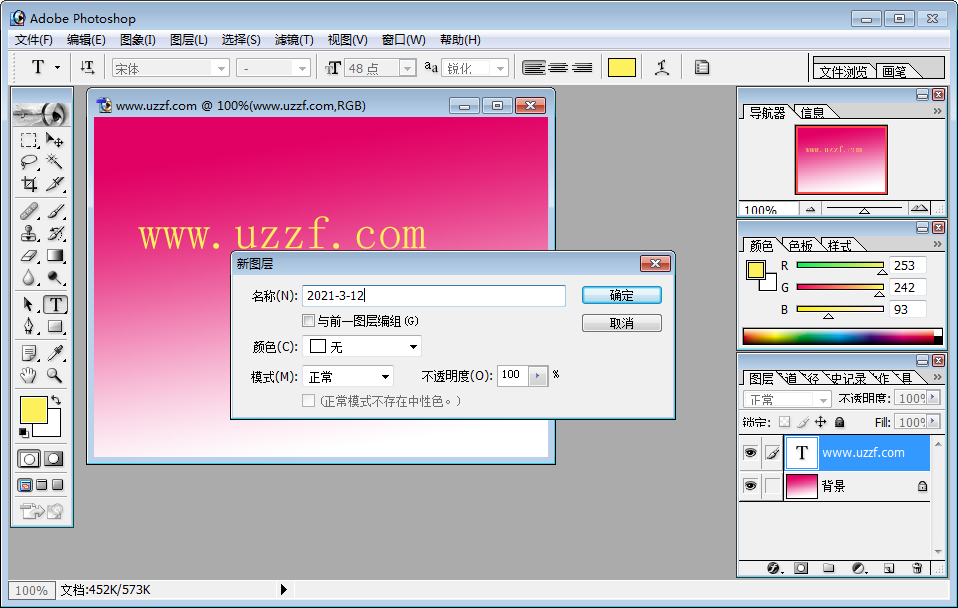958x608 pixels.
Task: Click the new layer icon in Layers panel
Action: pyautogui.click(x=889, y=568)
